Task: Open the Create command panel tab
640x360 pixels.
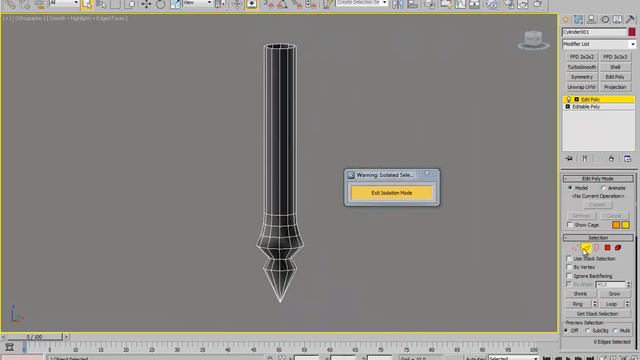Action: click(565, 20)
